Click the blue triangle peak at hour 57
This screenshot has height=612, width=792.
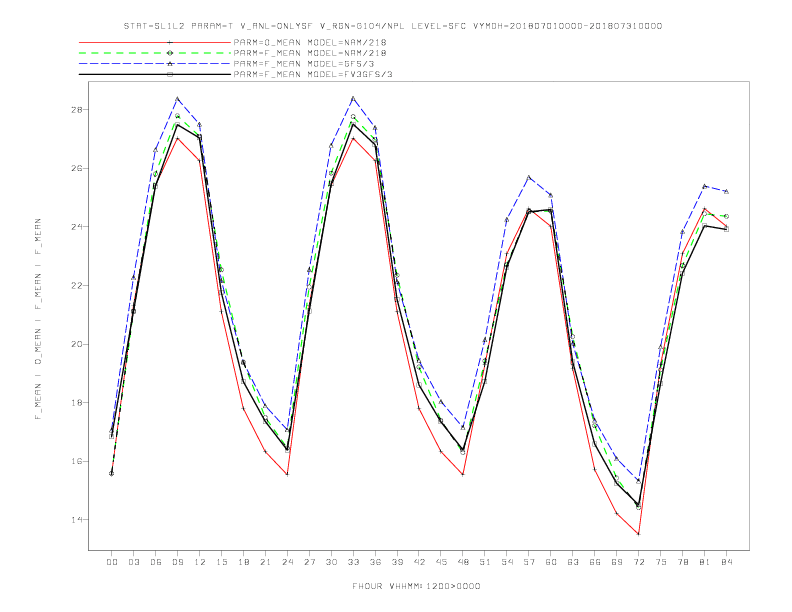(529, 178)
